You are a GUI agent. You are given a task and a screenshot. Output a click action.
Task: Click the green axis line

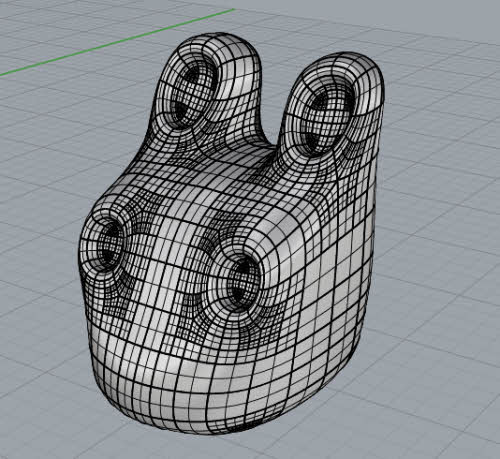click(x=117, y=43)
